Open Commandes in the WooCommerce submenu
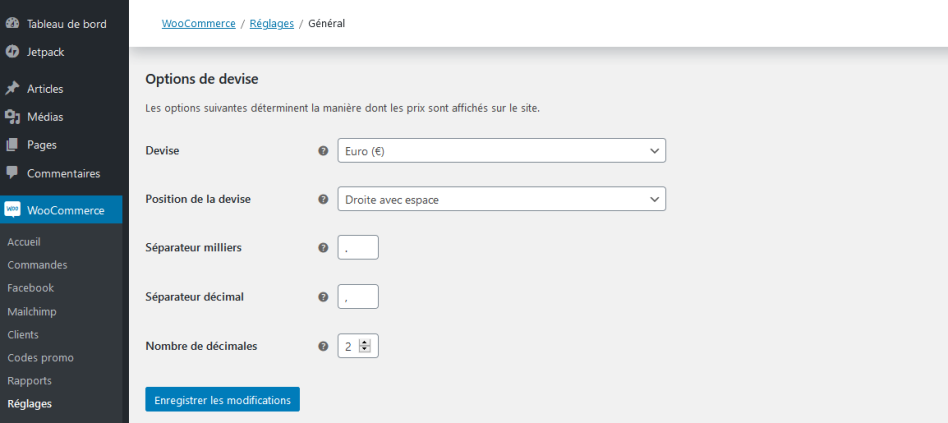This screenshot has width=948, height=423. [37, 265]
